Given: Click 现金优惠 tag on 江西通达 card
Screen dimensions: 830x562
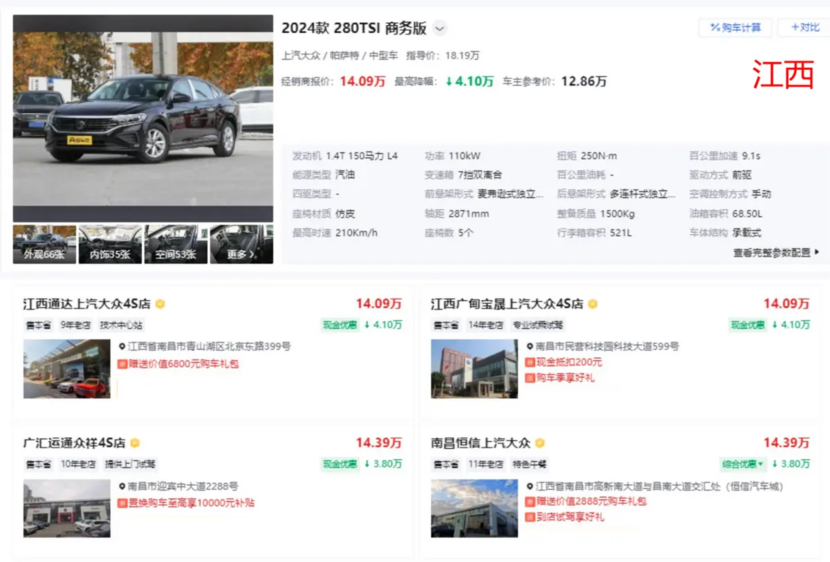Looking at the screenshot, I should point(339,325).
